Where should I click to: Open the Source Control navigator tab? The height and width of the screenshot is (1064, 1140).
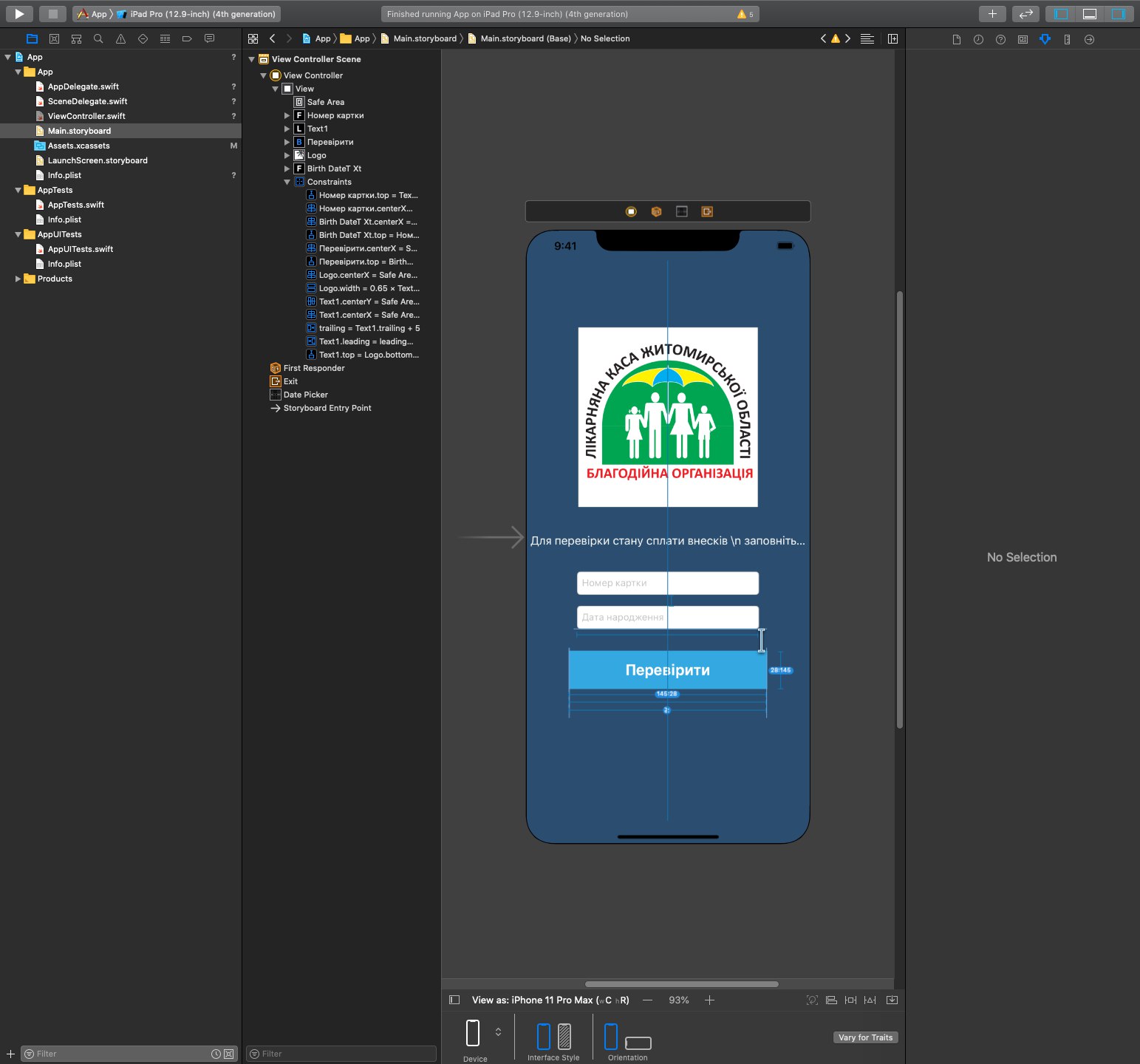[x=54, y=38]
